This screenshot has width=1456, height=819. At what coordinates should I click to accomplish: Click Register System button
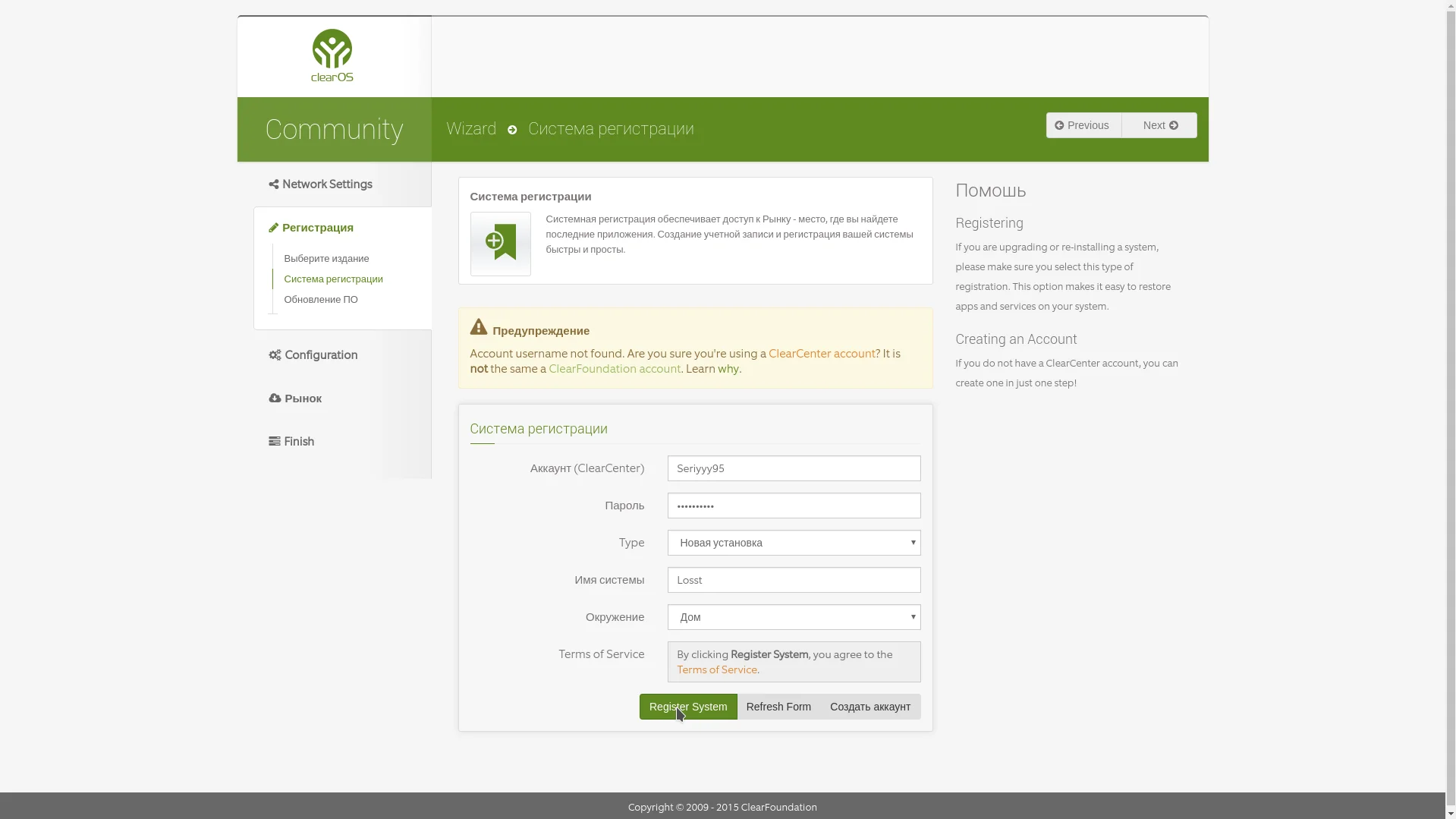tap(687, 707)
